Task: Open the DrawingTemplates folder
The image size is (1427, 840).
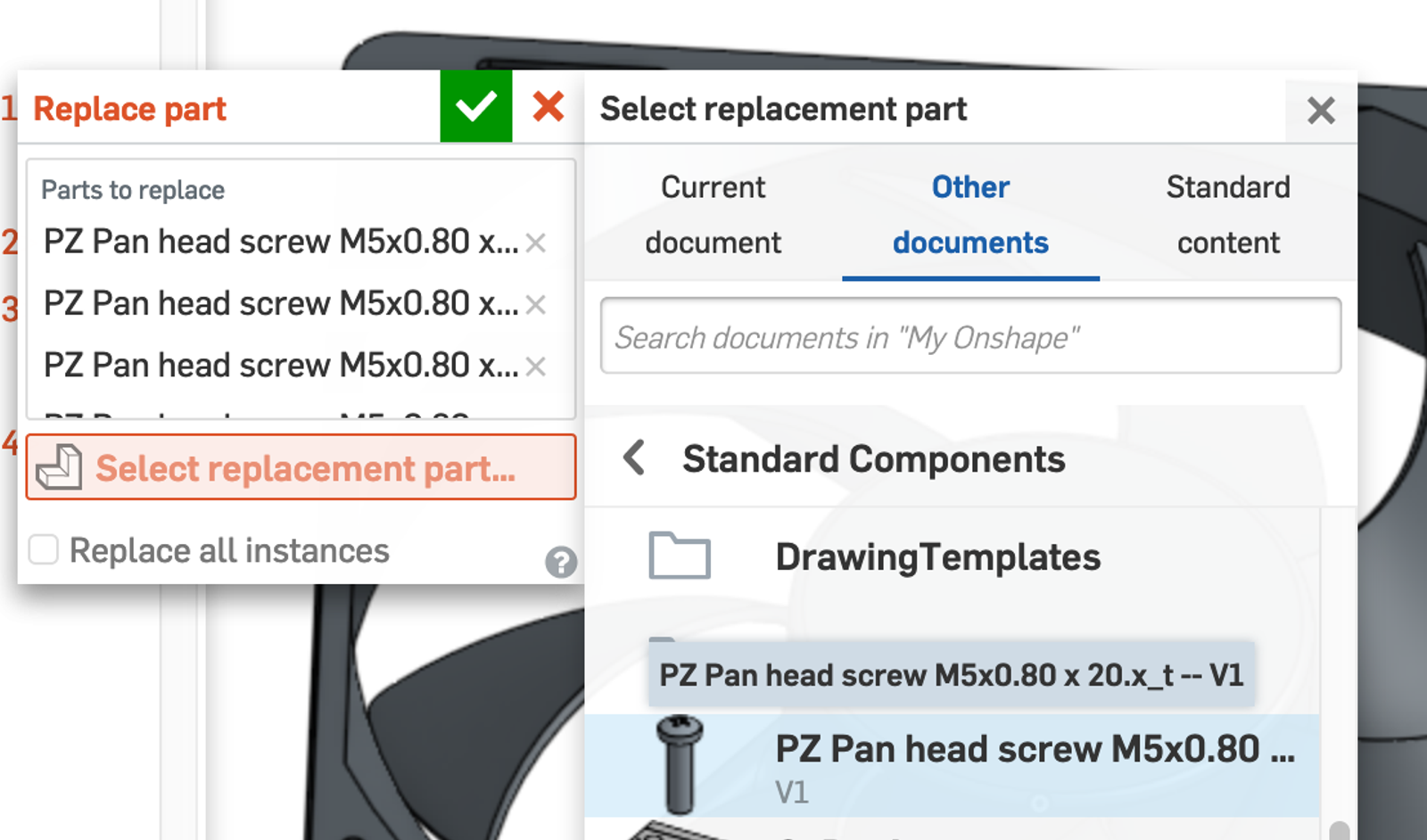Action: [x=937, y=557]
